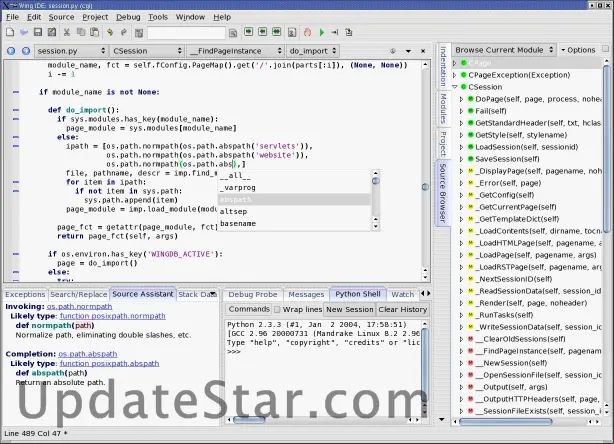Image resolution: width=614 pixels, height=444 pixels.
Task: Click the green Run debug arrow icon
Action: point(321,33)
